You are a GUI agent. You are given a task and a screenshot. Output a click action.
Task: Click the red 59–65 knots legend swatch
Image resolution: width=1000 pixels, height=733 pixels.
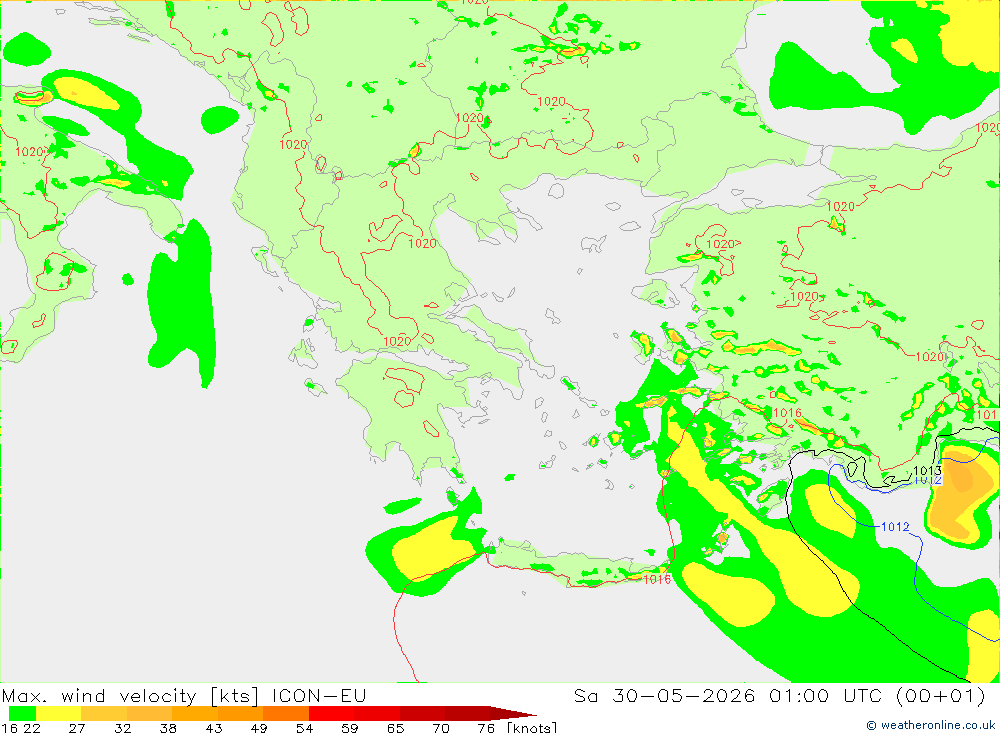click(377, 713)
